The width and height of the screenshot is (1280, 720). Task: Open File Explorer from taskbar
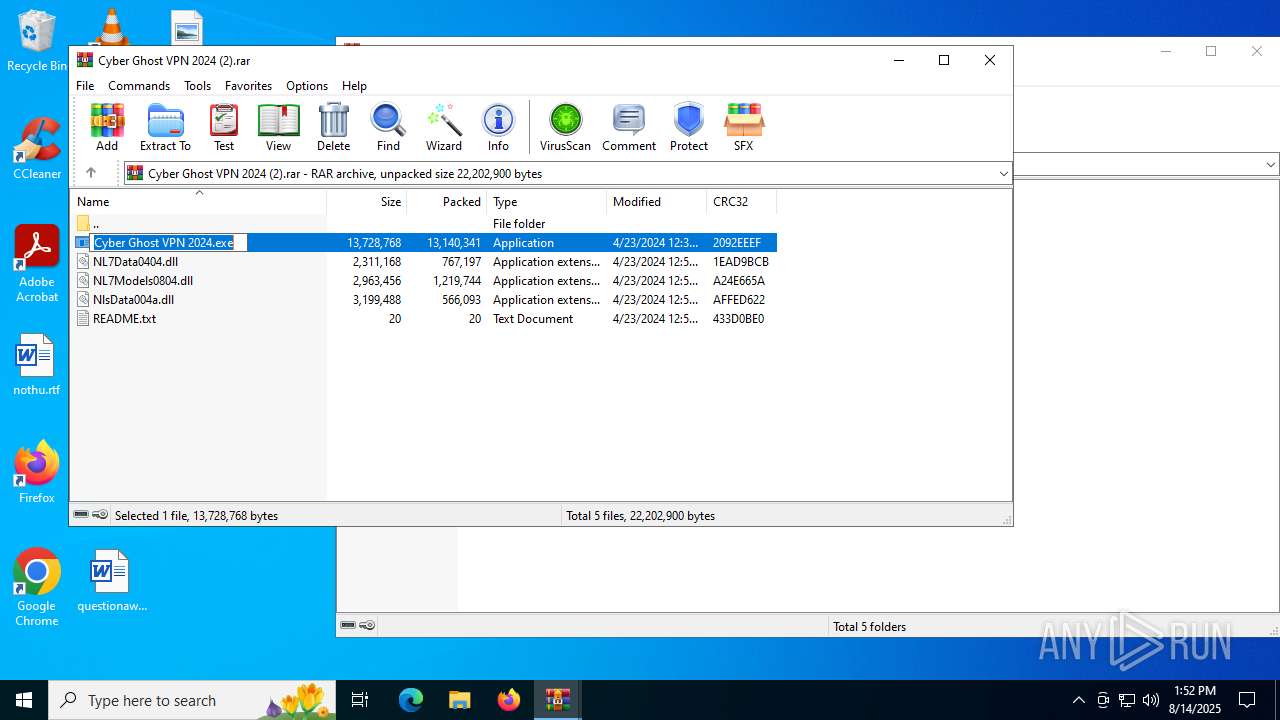pos(459,700)
